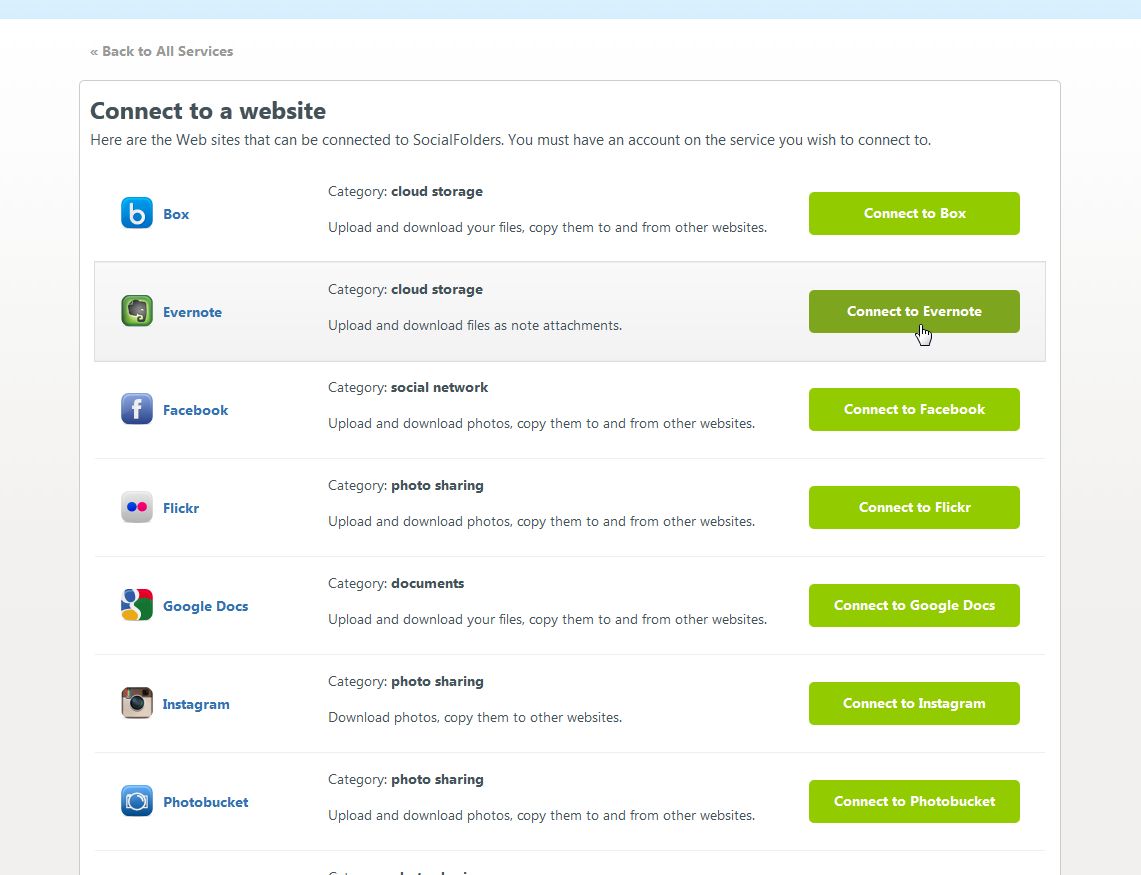1141x875 pixels.
Task: Click the Photobucket row upload photos description
Action: point(541,815)
